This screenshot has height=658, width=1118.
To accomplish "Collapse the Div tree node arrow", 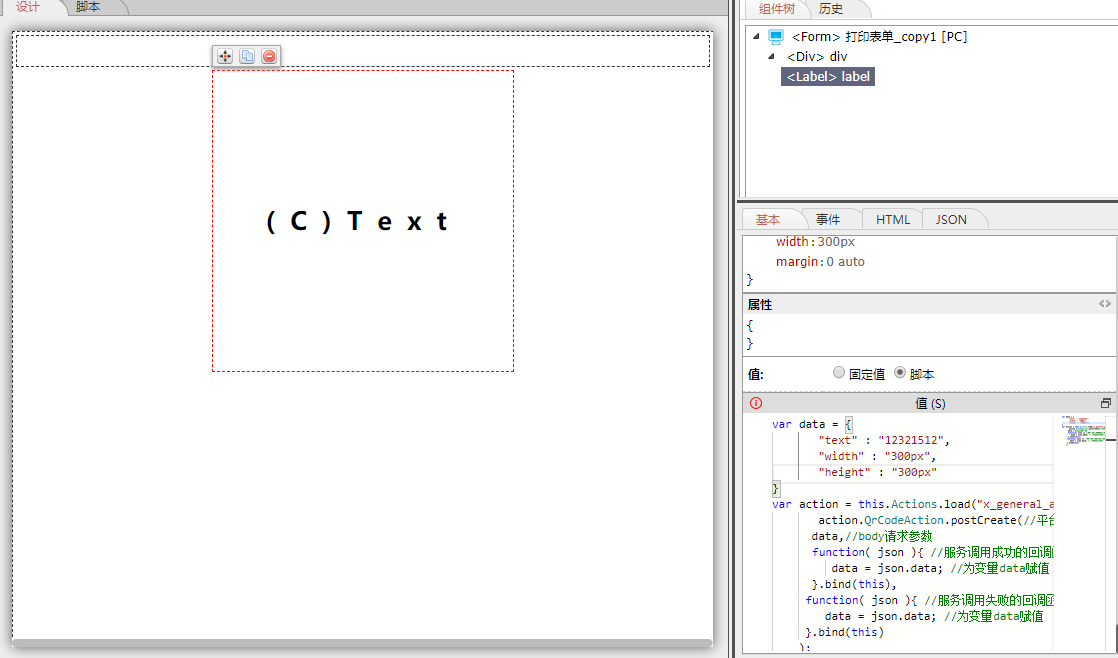I will (771, 57).
